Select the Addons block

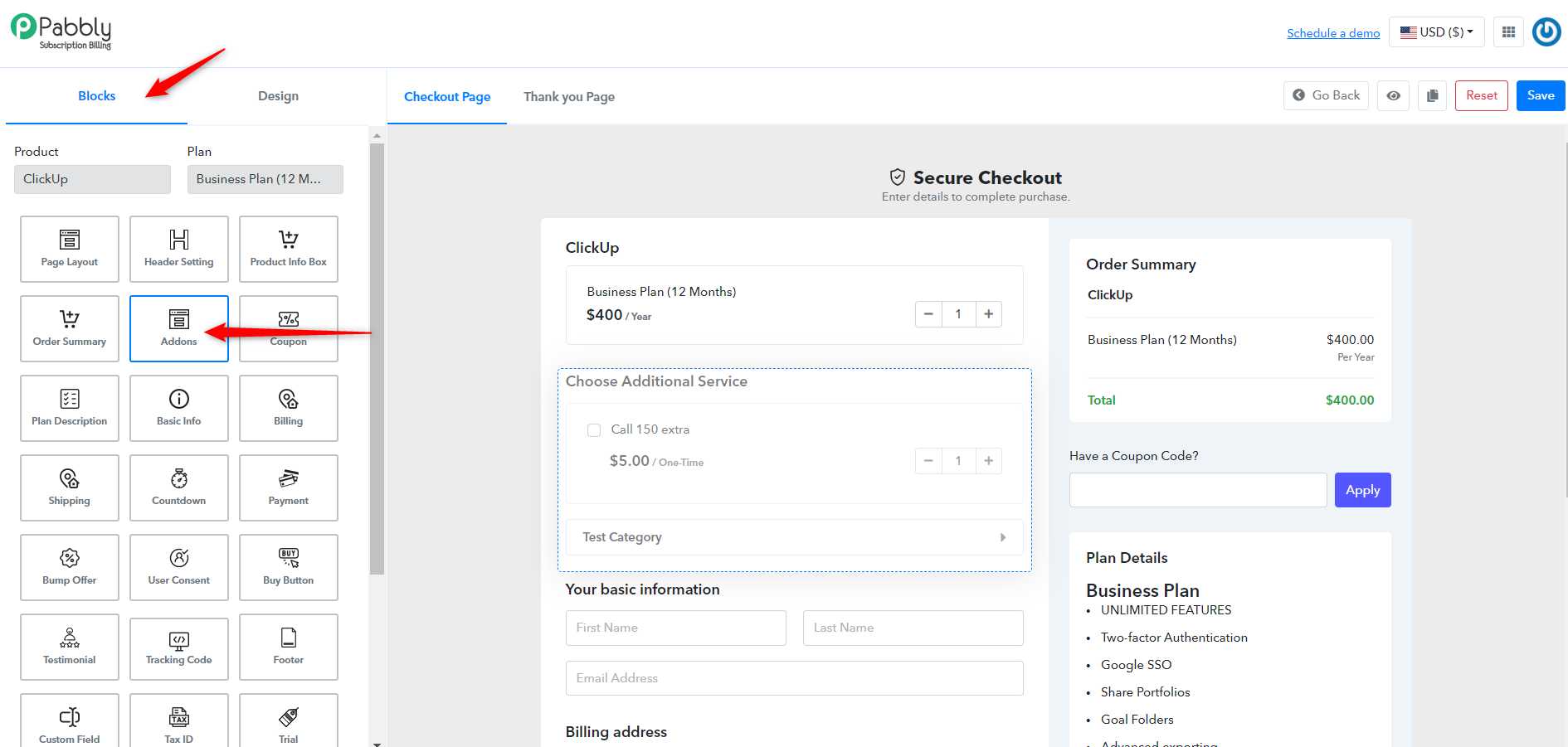[179, 328]
